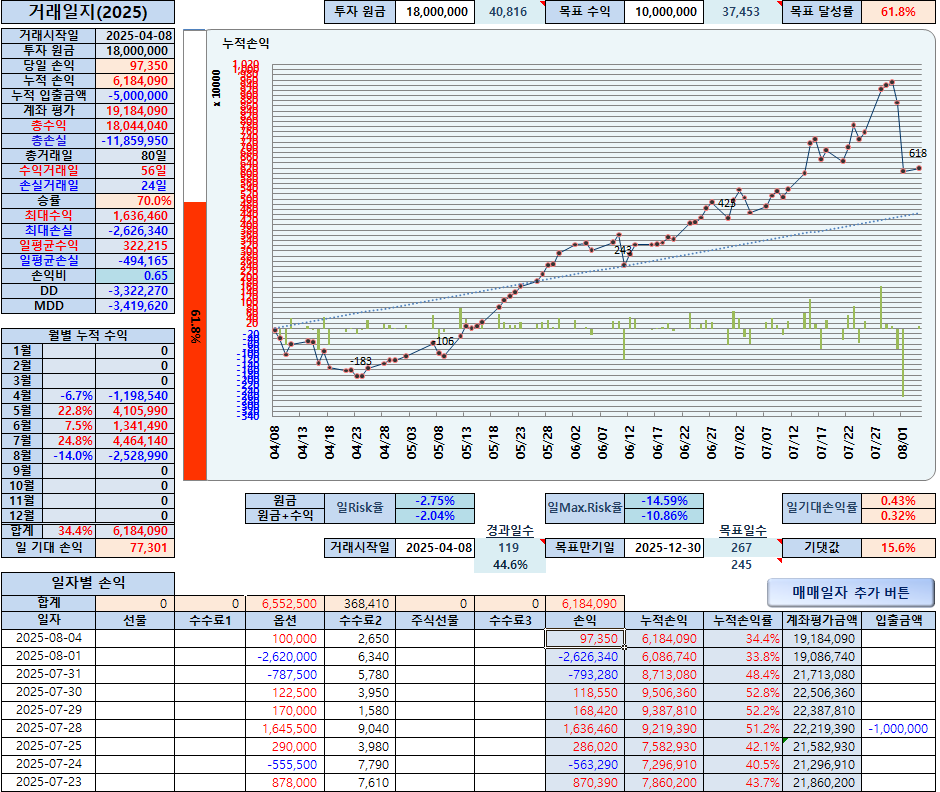Select the 기댓값 value 15.6%
The height and width of the screenshot is (792, 940).
pos(898,547)
